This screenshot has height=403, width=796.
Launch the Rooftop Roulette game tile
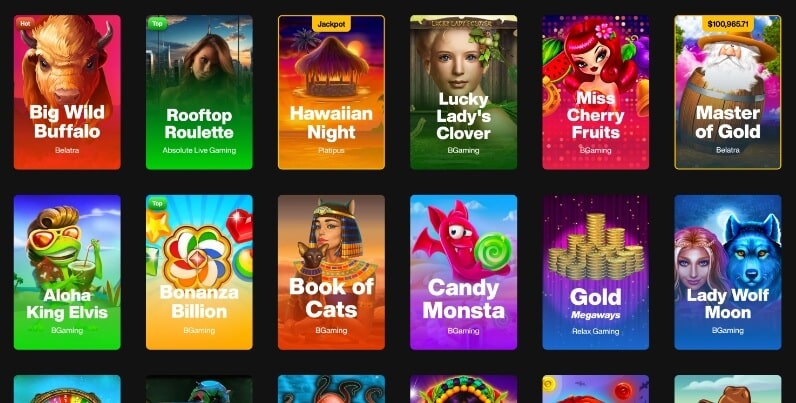[199, 92]
